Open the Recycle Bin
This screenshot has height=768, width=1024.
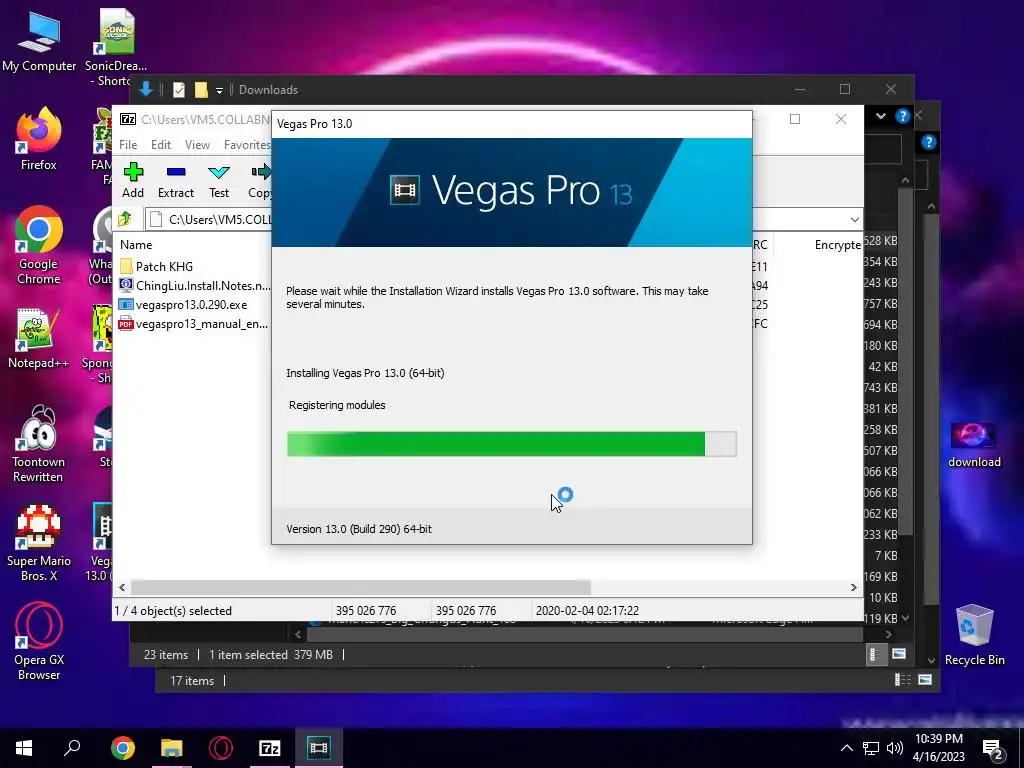click(x=974, y=635)
